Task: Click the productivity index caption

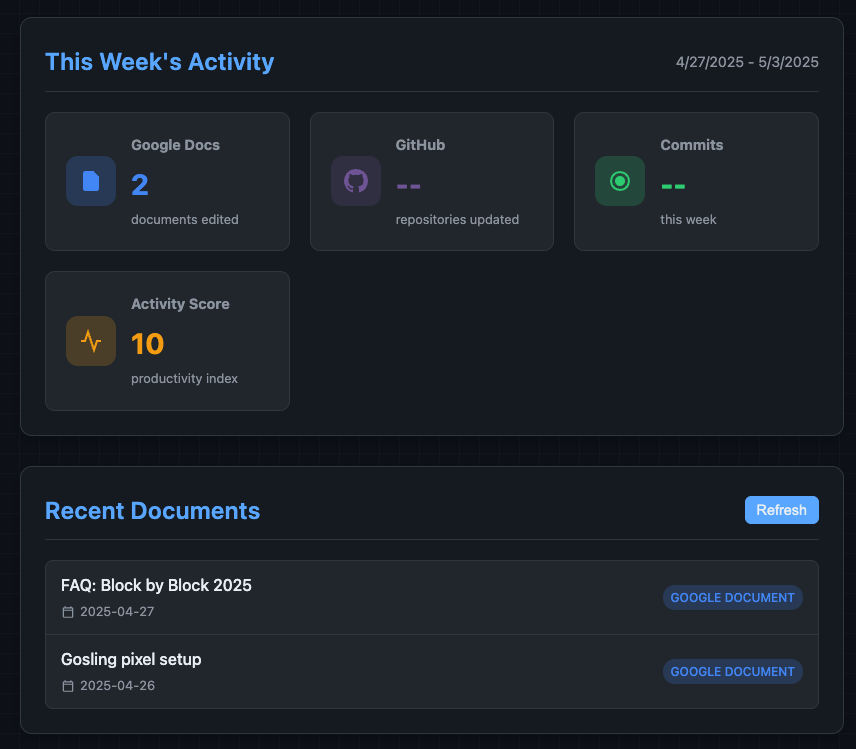Action: click(x=184, y=379)
